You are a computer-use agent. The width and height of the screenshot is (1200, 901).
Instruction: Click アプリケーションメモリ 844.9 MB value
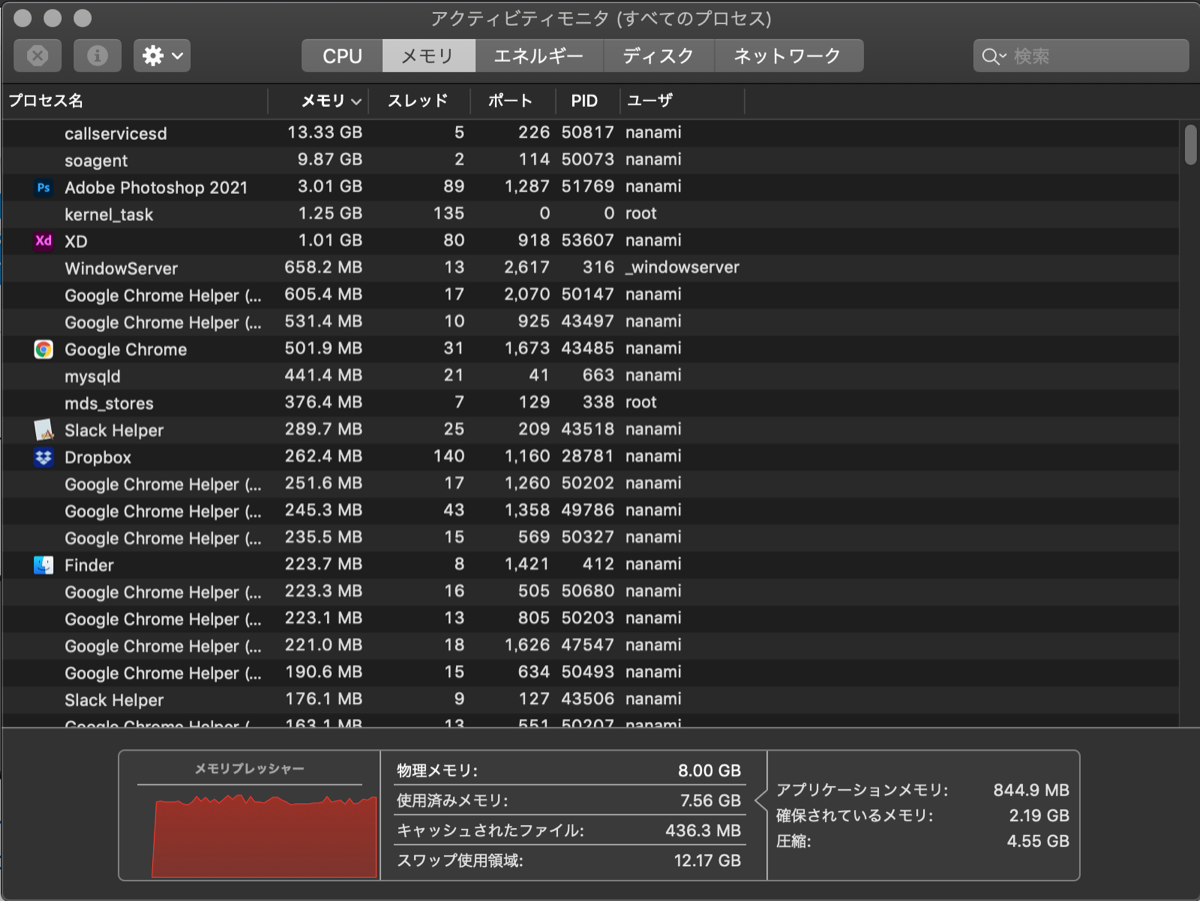pyautogui.click(x=1031, y=790)
